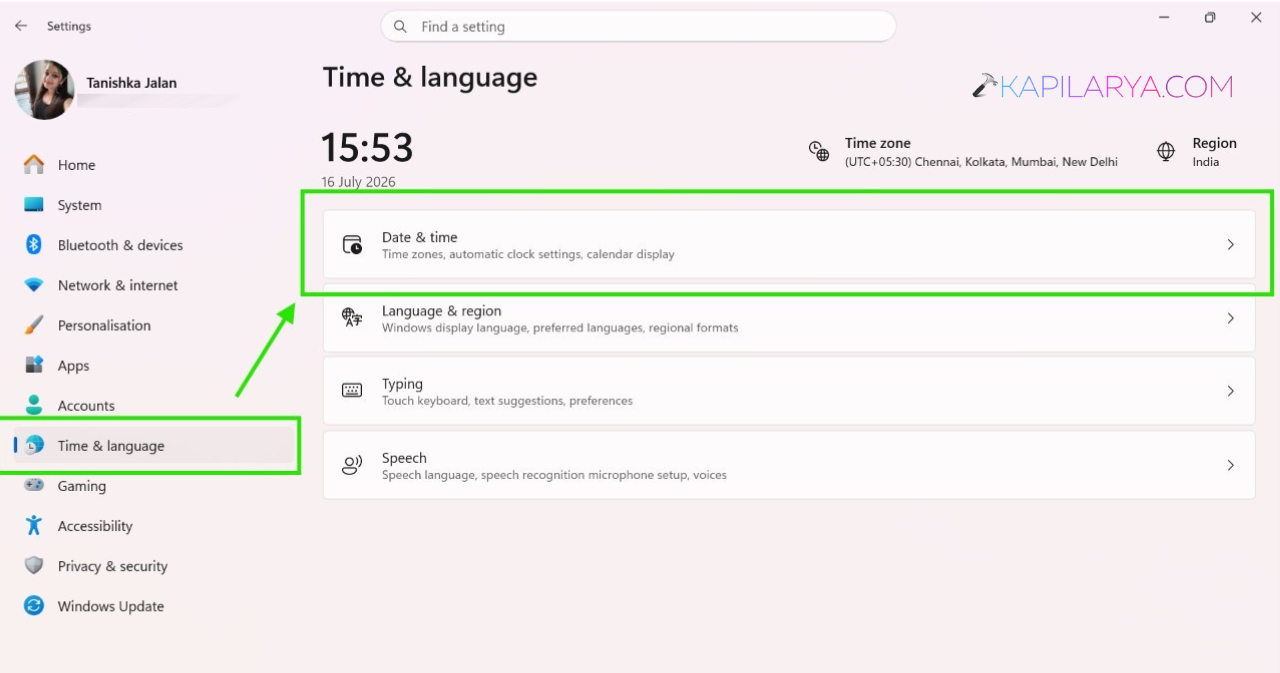Open the Typing card title

click(x=402, y=384)
